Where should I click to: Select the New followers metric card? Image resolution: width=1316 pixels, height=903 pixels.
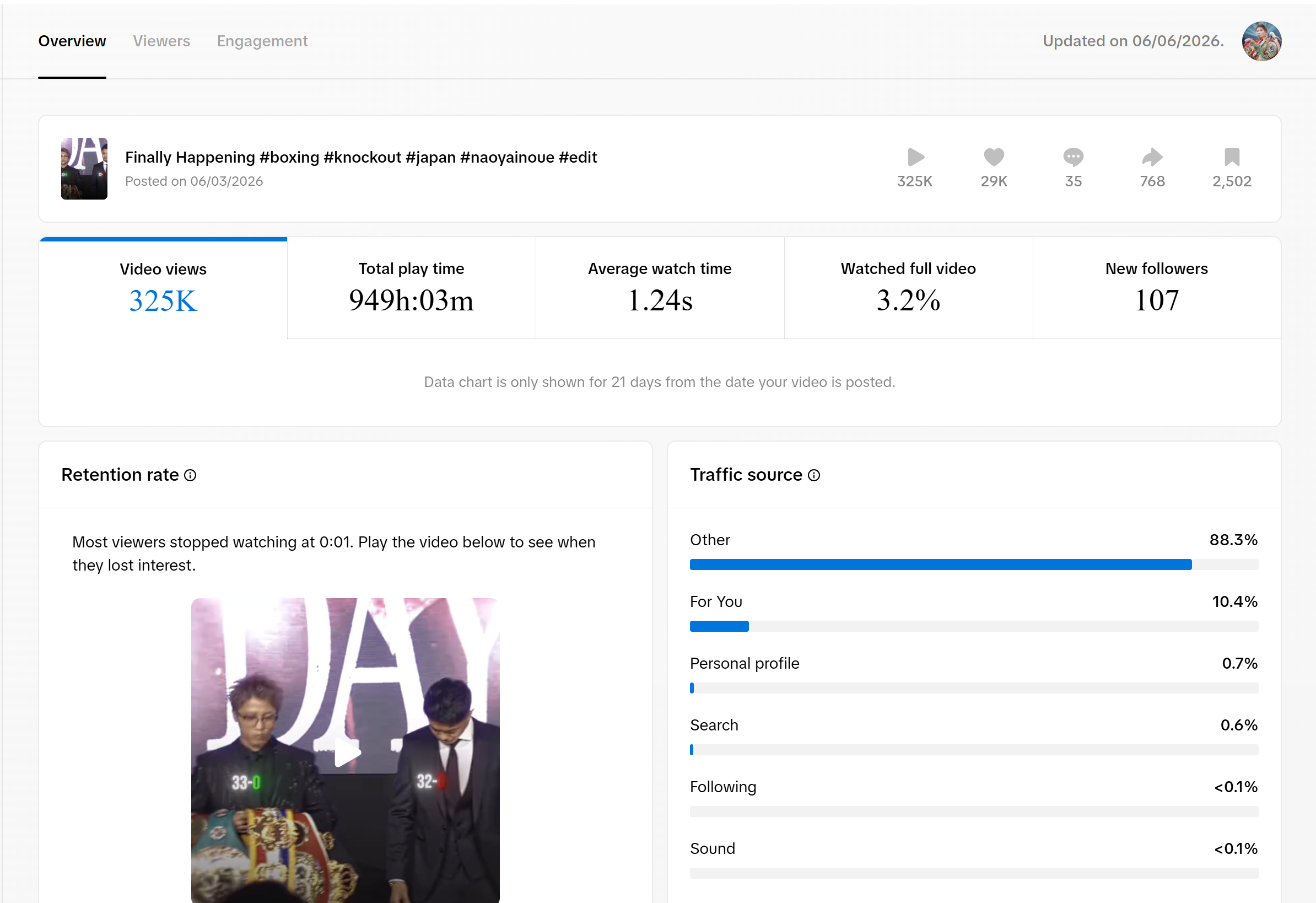[x=1157, y=289]
